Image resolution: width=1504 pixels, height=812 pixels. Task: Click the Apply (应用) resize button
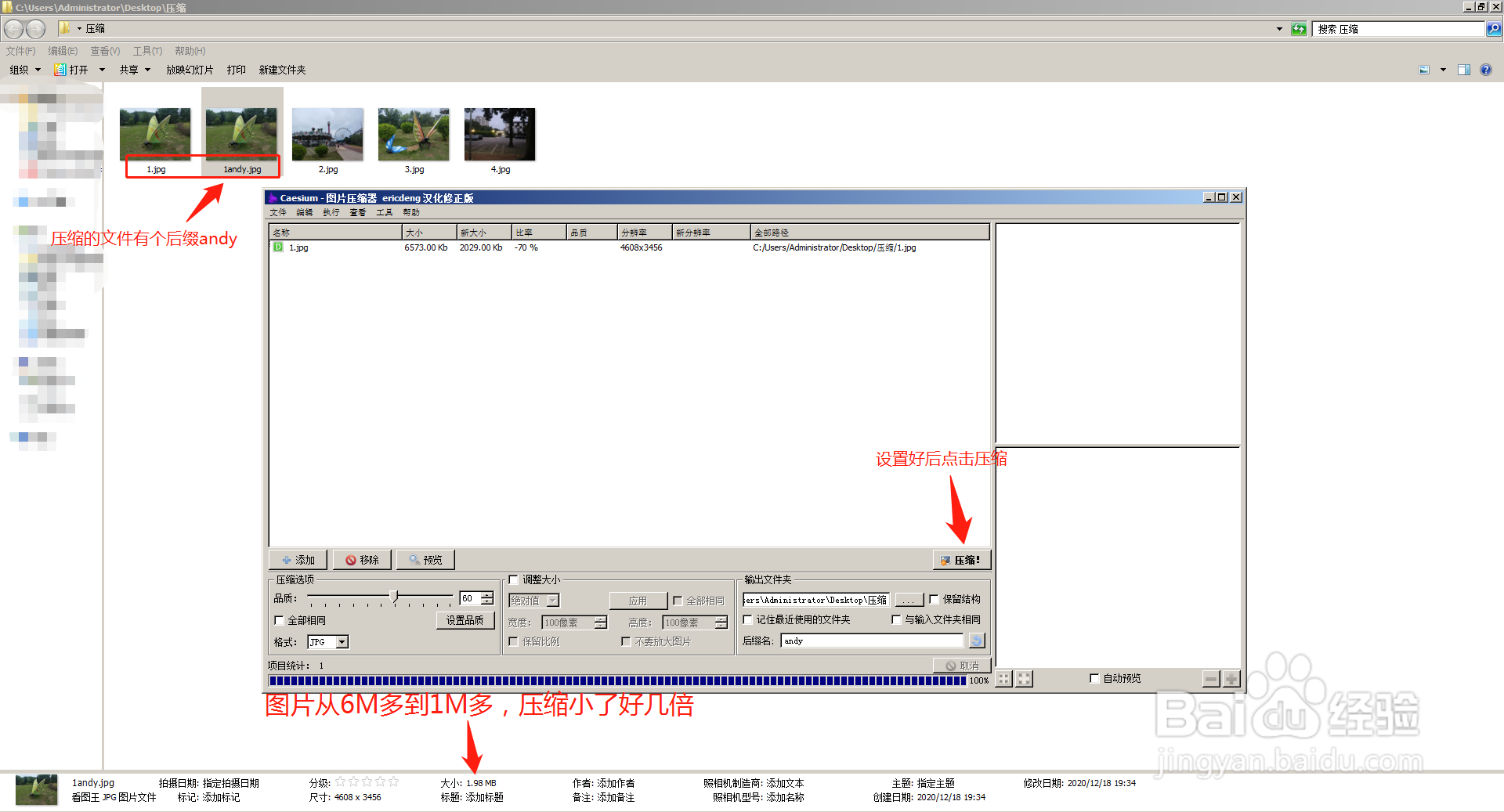[638, 601]
